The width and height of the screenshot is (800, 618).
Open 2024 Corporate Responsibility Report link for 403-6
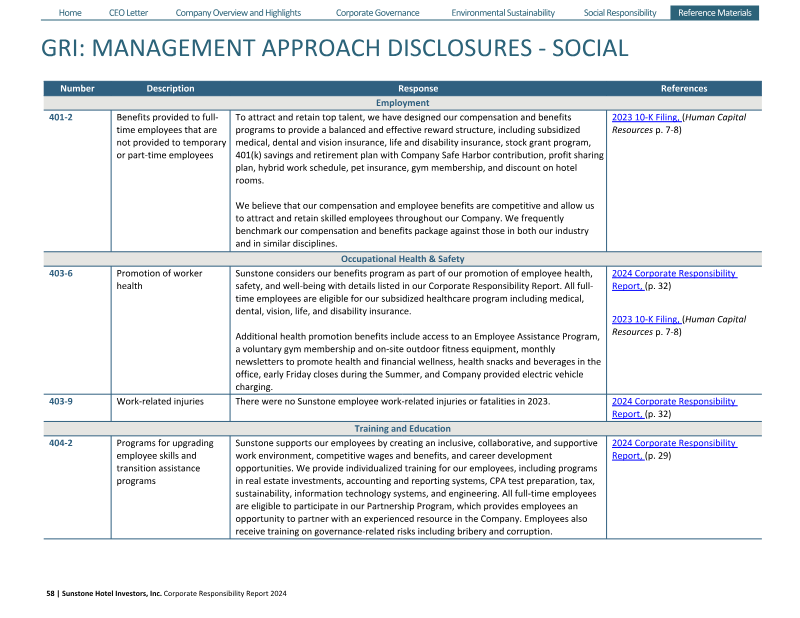click(x=673, y=273)
